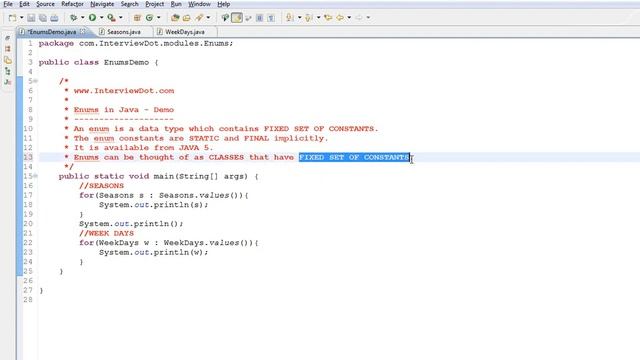Screen dimensions: 640x360
Task: Open New Java Class dropdown arrow
Action: pyautogui.click(x=158, y=18)
